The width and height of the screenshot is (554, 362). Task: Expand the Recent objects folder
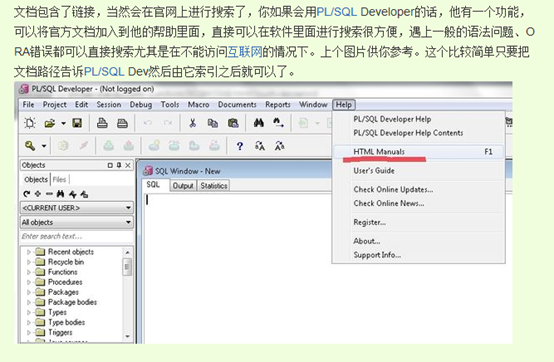29,252
